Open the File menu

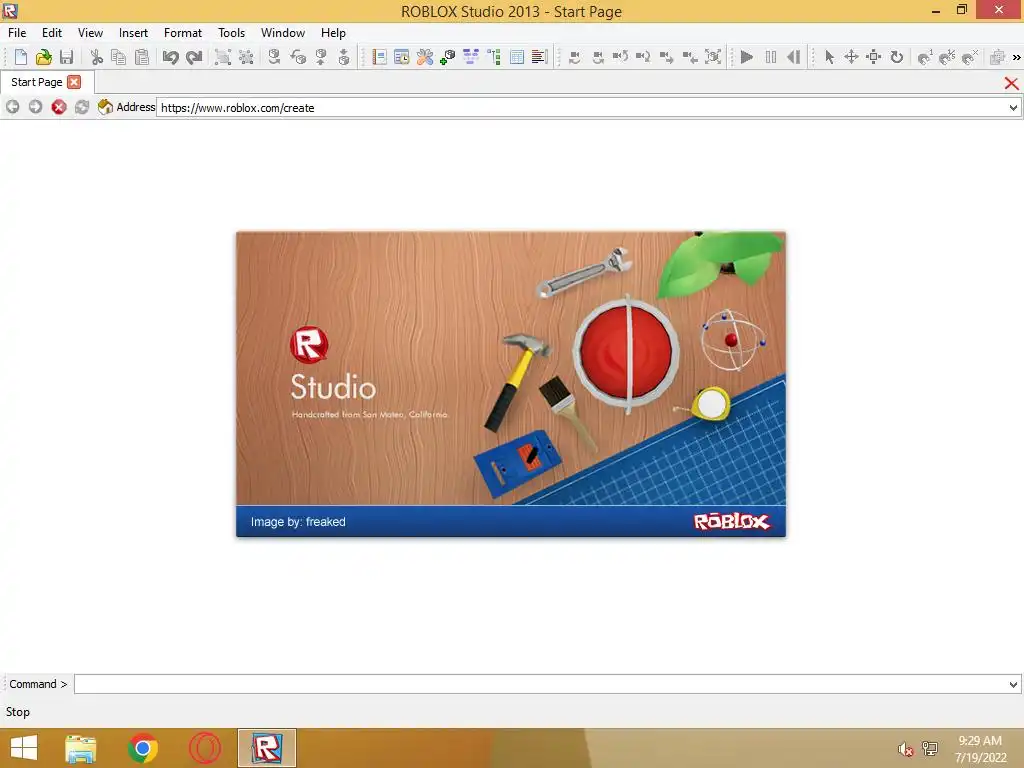pyautogui.click(x=17, y=33)
